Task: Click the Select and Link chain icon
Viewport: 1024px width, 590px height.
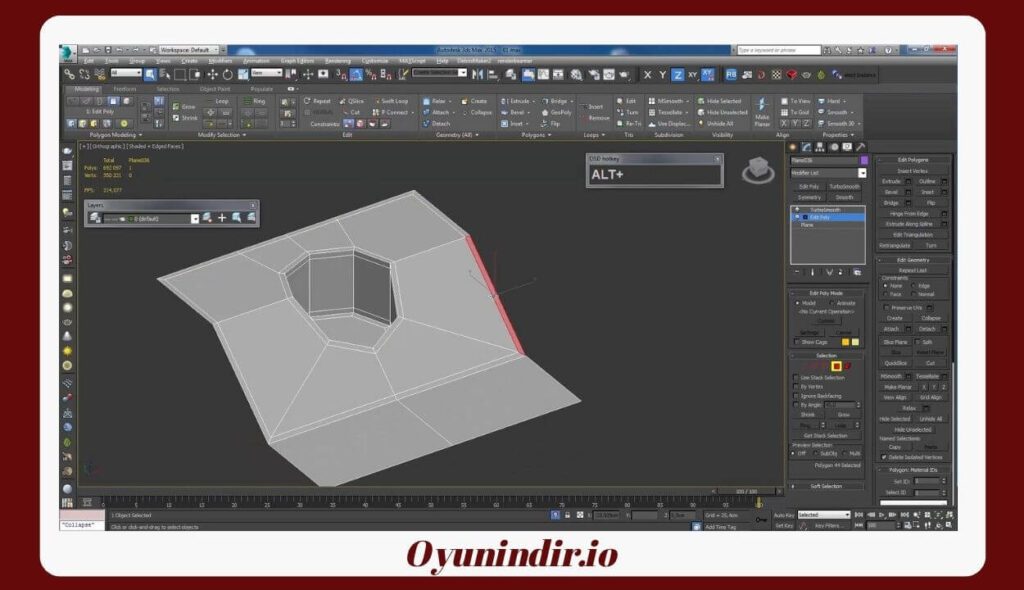Action: [69, 74]
